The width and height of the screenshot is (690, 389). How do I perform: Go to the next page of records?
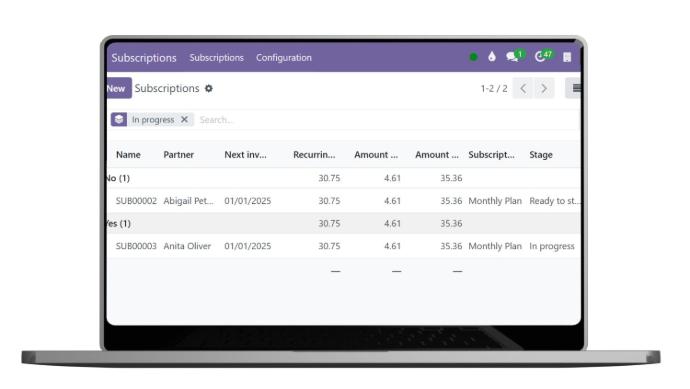[544, 88]
